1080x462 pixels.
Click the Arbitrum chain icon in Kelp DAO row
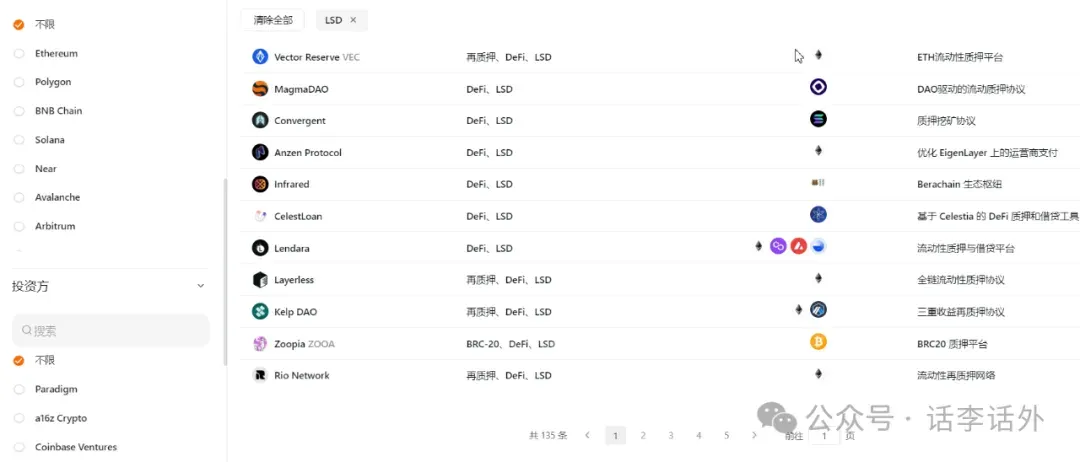coord(818,309)
